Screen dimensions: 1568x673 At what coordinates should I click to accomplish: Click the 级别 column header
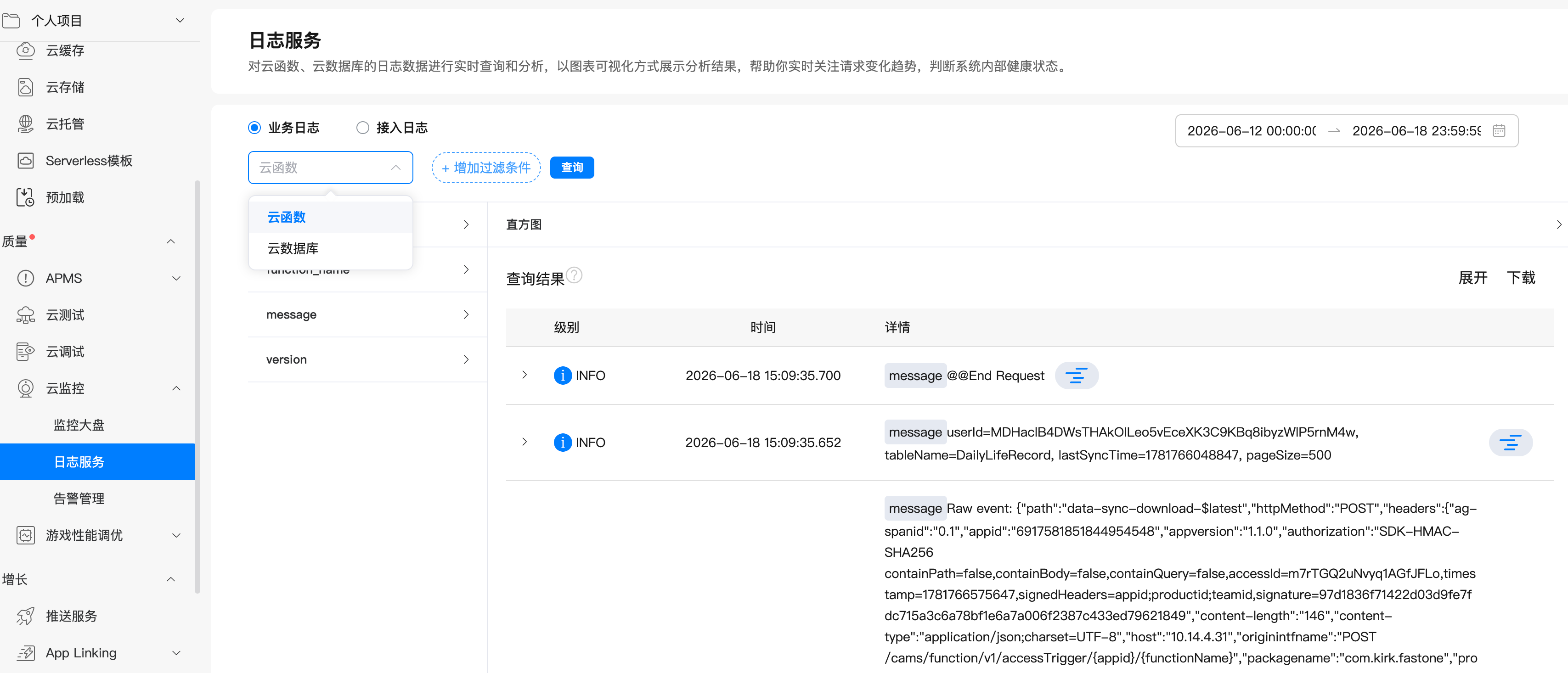click(566, 327)
